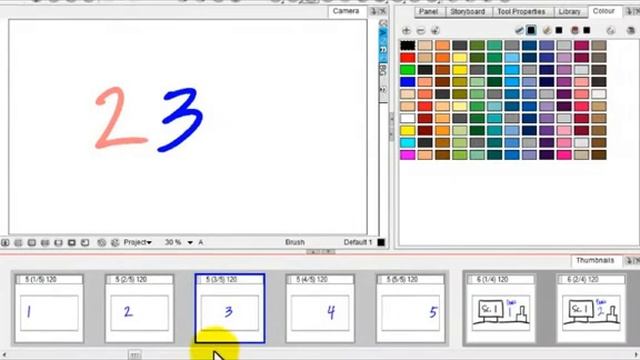Click the Default 1 colour name label
640x360 pixels.
[x=358, y=242]
